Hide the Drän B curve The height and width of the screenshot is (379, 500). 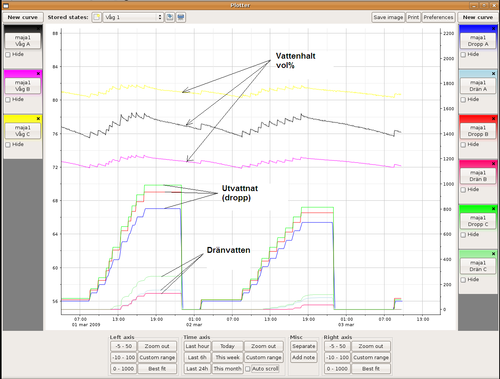coord(463,190)
